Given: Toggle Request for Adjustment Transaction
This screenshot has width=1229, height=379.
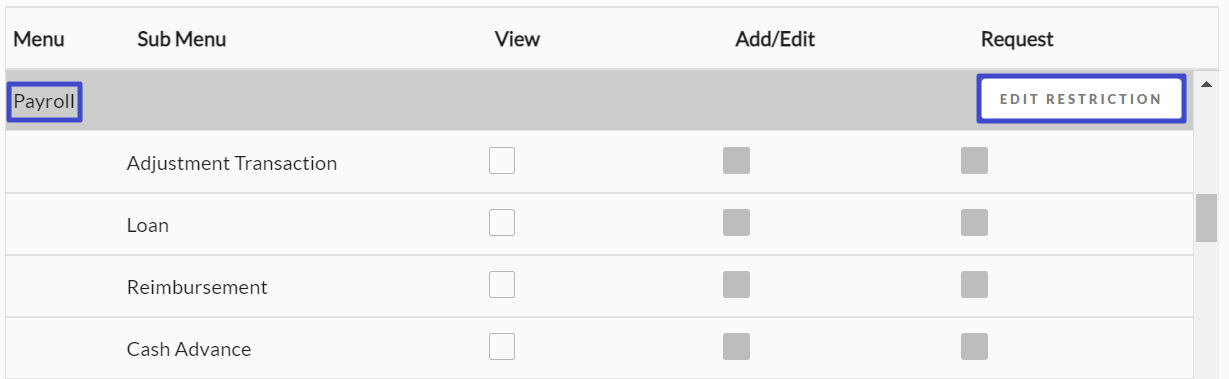Looking at the screenshot, I should pyautogui.click(x=974, y=161).
